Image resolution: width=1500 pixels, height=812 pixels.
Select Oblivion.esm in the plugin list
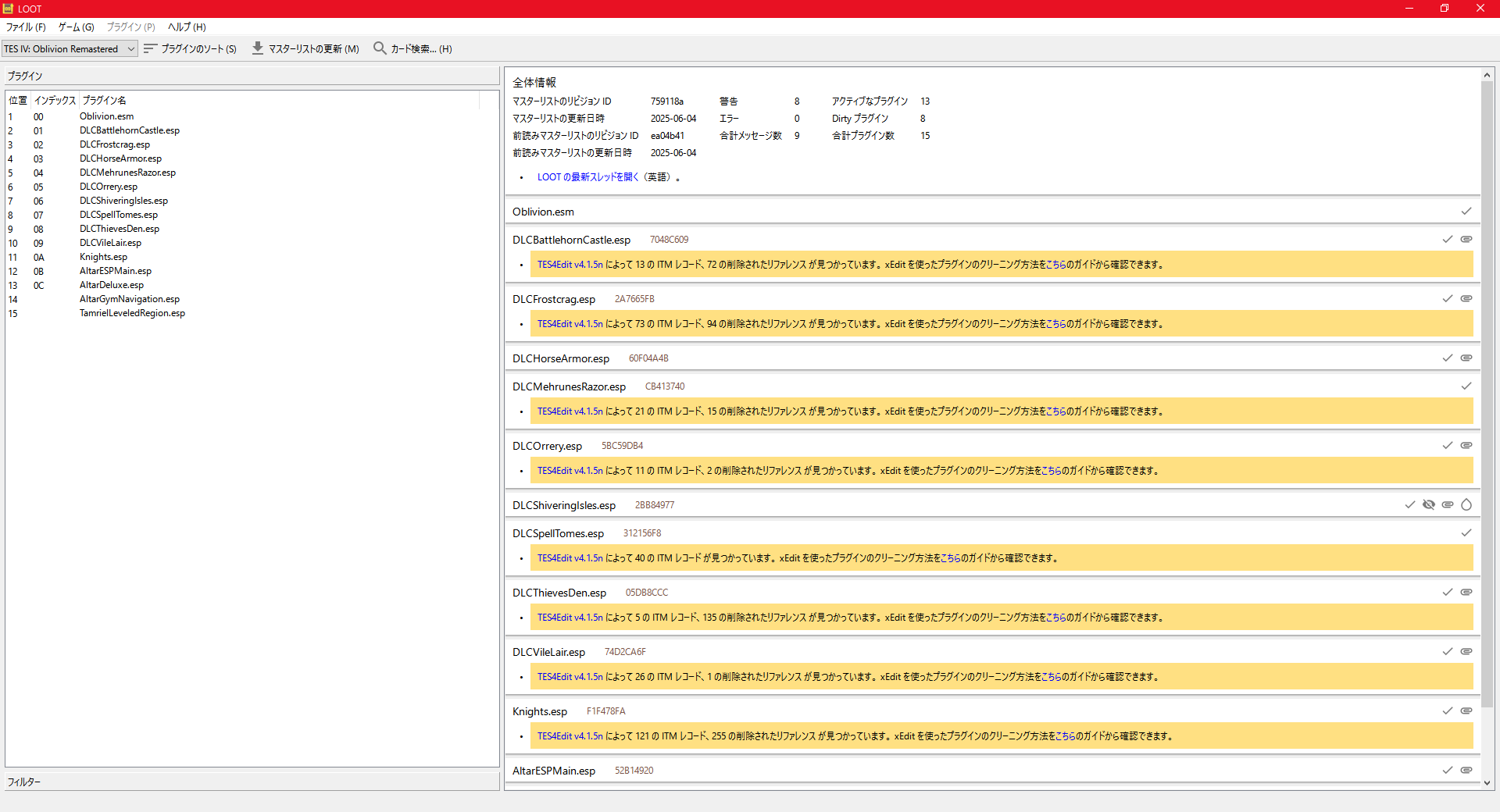click(x=106, y=116)
